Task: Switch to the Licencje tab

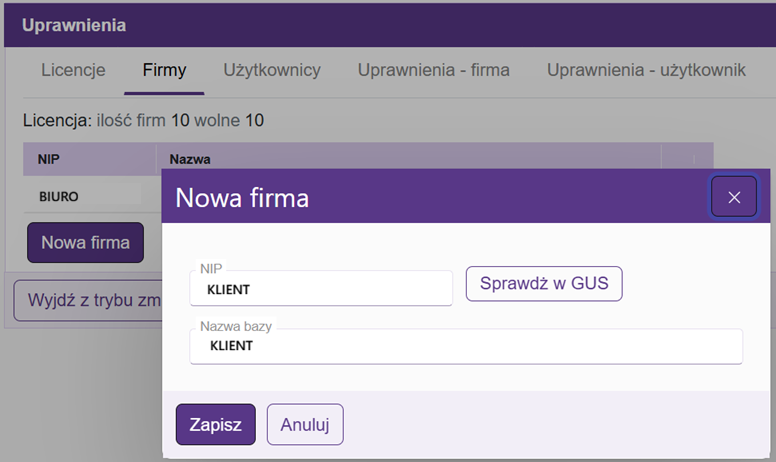Action: [73, 70]
